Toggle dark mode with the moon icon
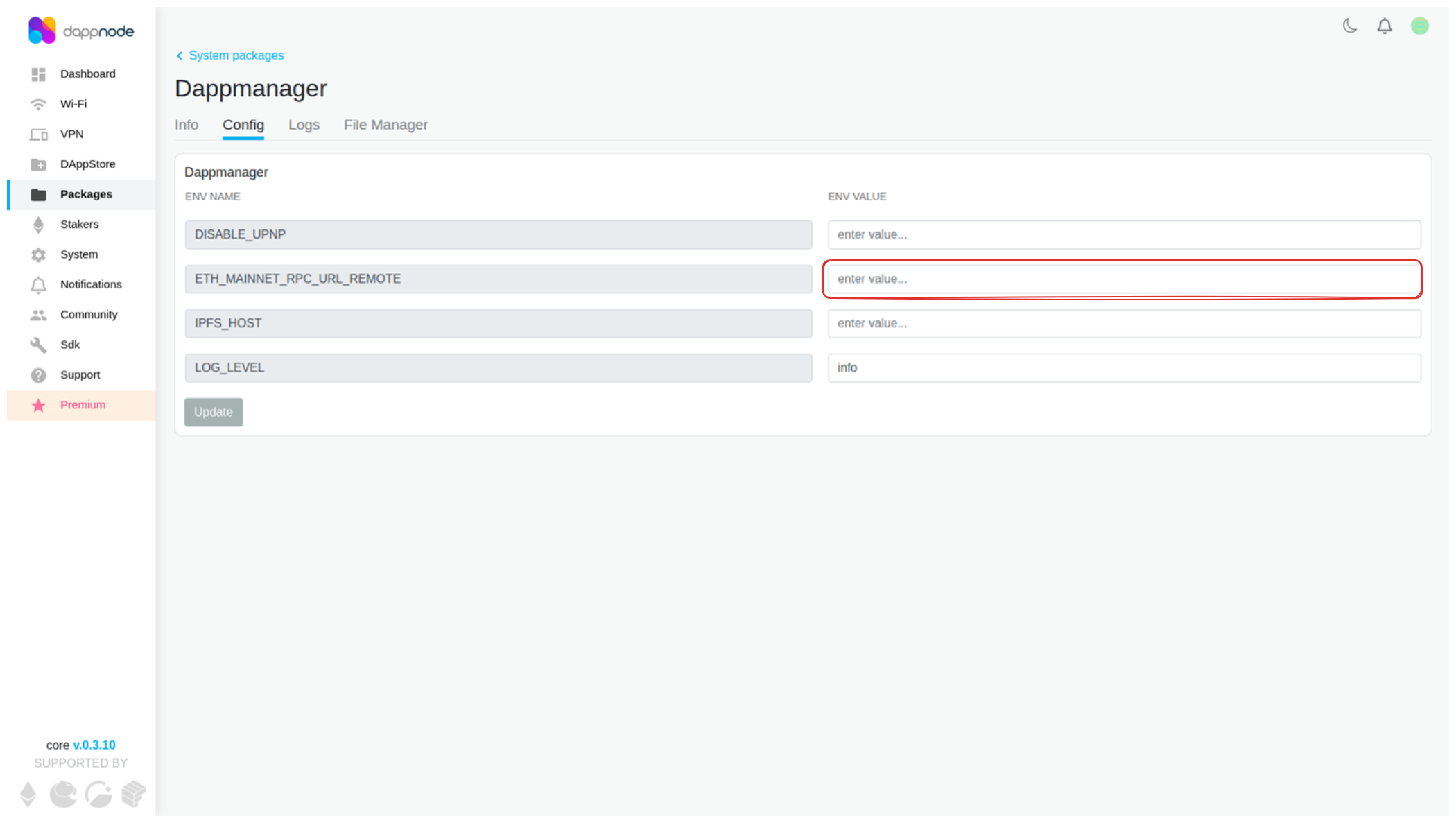Viewport: 1456px width, 823px height. click(1349, 25)
